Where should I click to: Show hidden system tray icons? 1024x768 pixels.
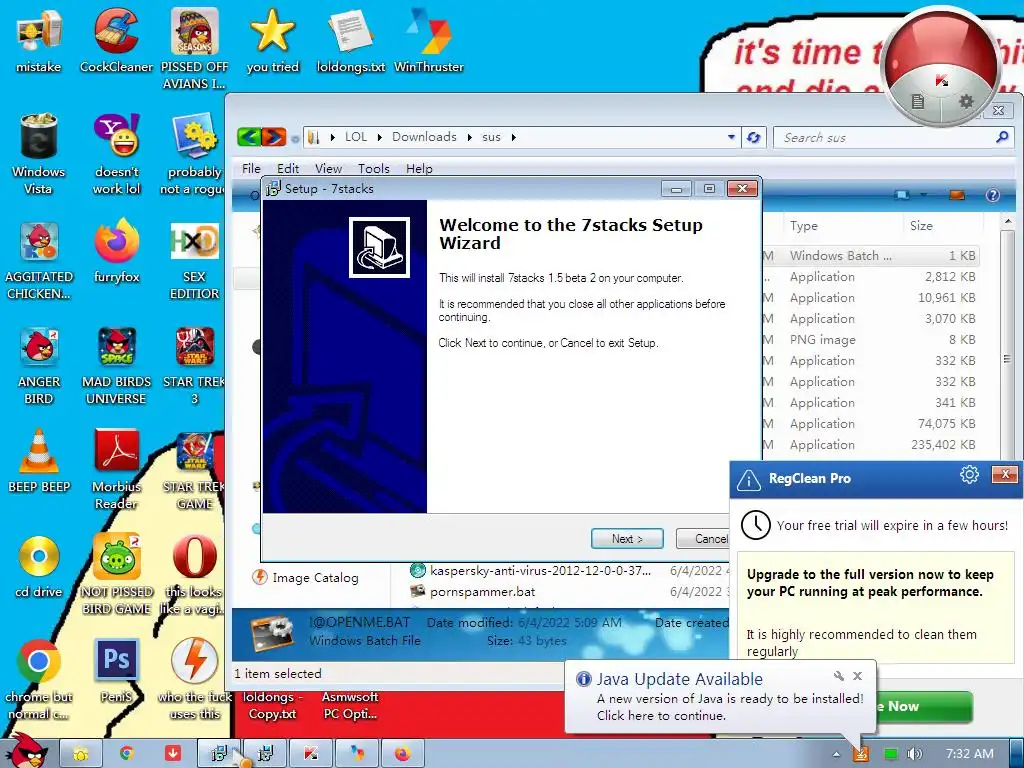837,754
